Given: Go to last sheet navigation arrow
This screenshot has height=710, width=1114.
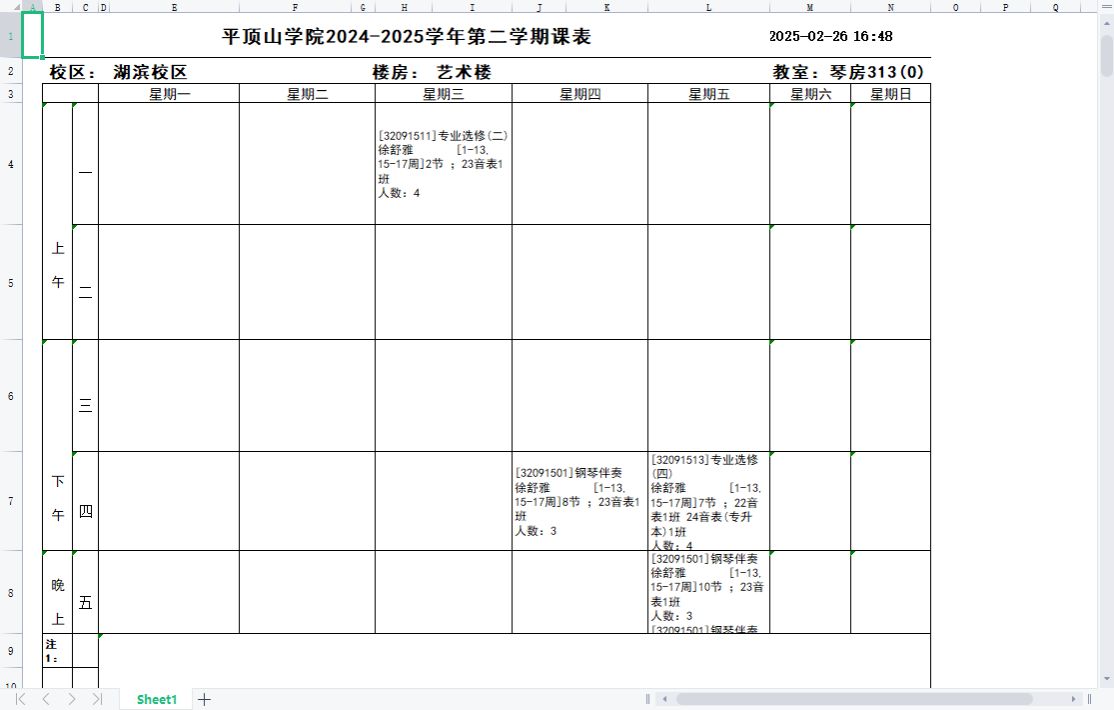Looking at the screenshot, I should (97, 699).
